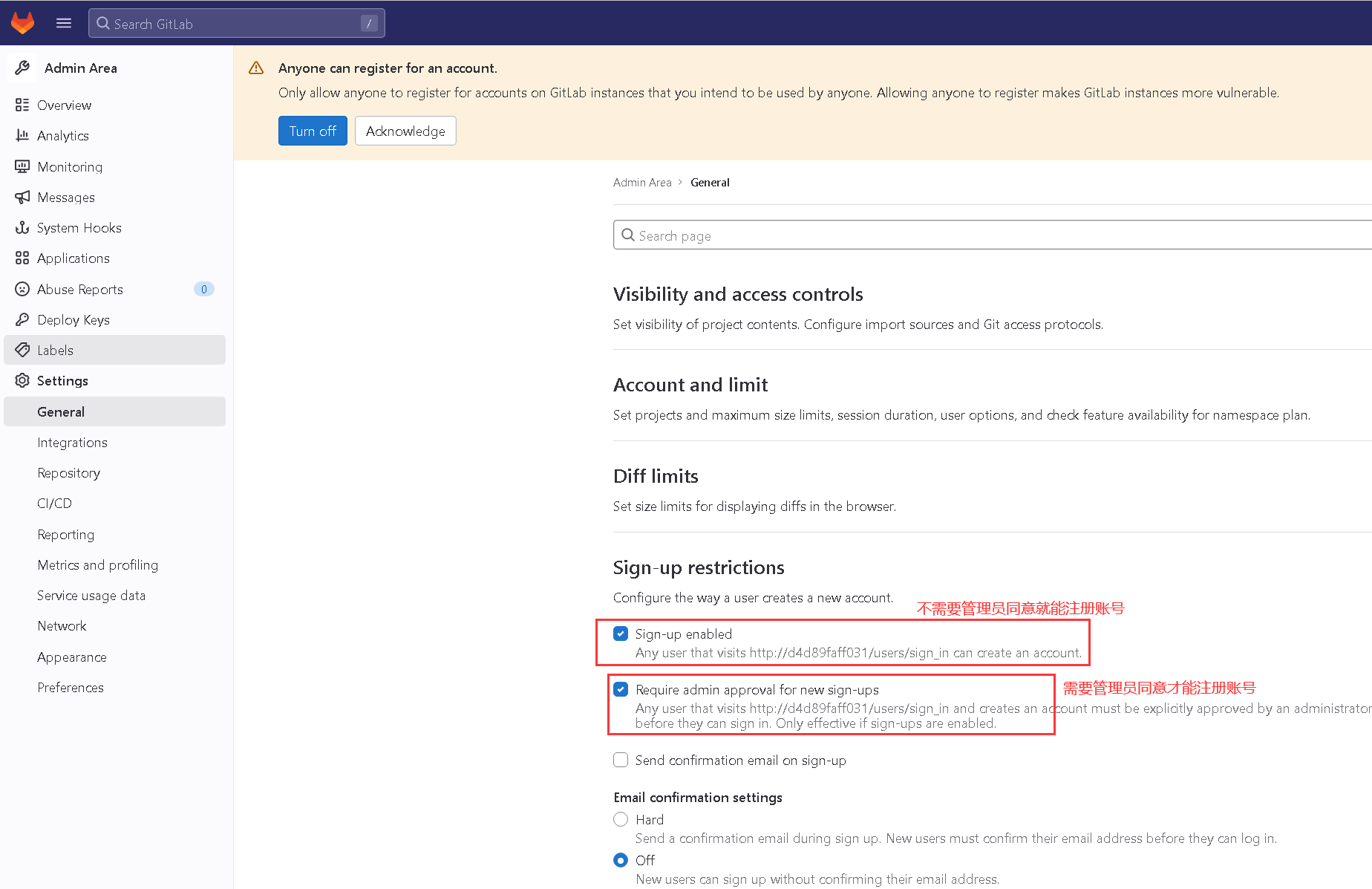Click the Turn off button
The image size is (1372, 889).
(x=313, y=131)
